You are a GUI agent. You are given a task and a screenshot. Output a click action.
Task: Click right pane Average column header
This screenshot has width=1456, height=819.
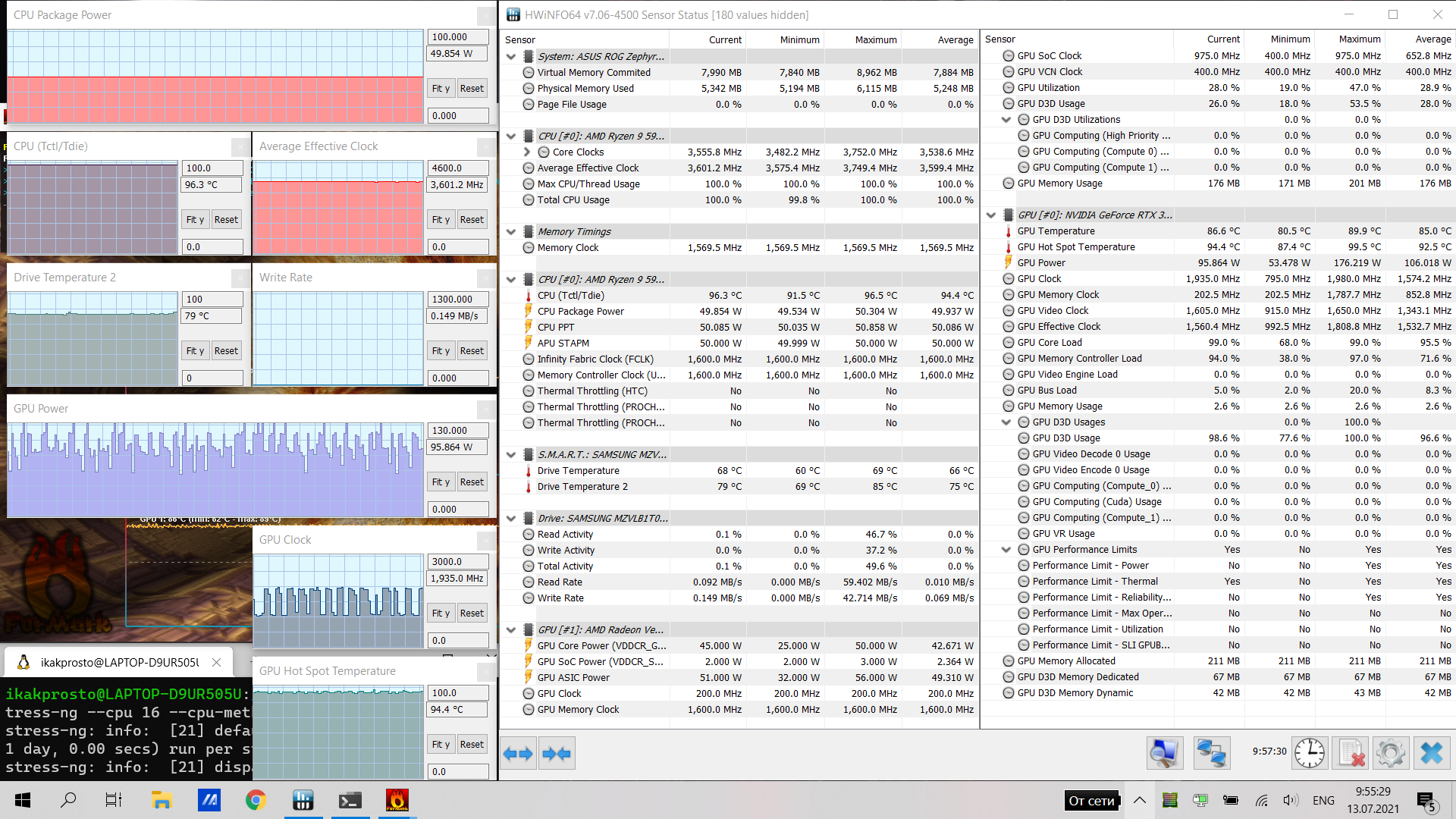tap(1420, 39)
